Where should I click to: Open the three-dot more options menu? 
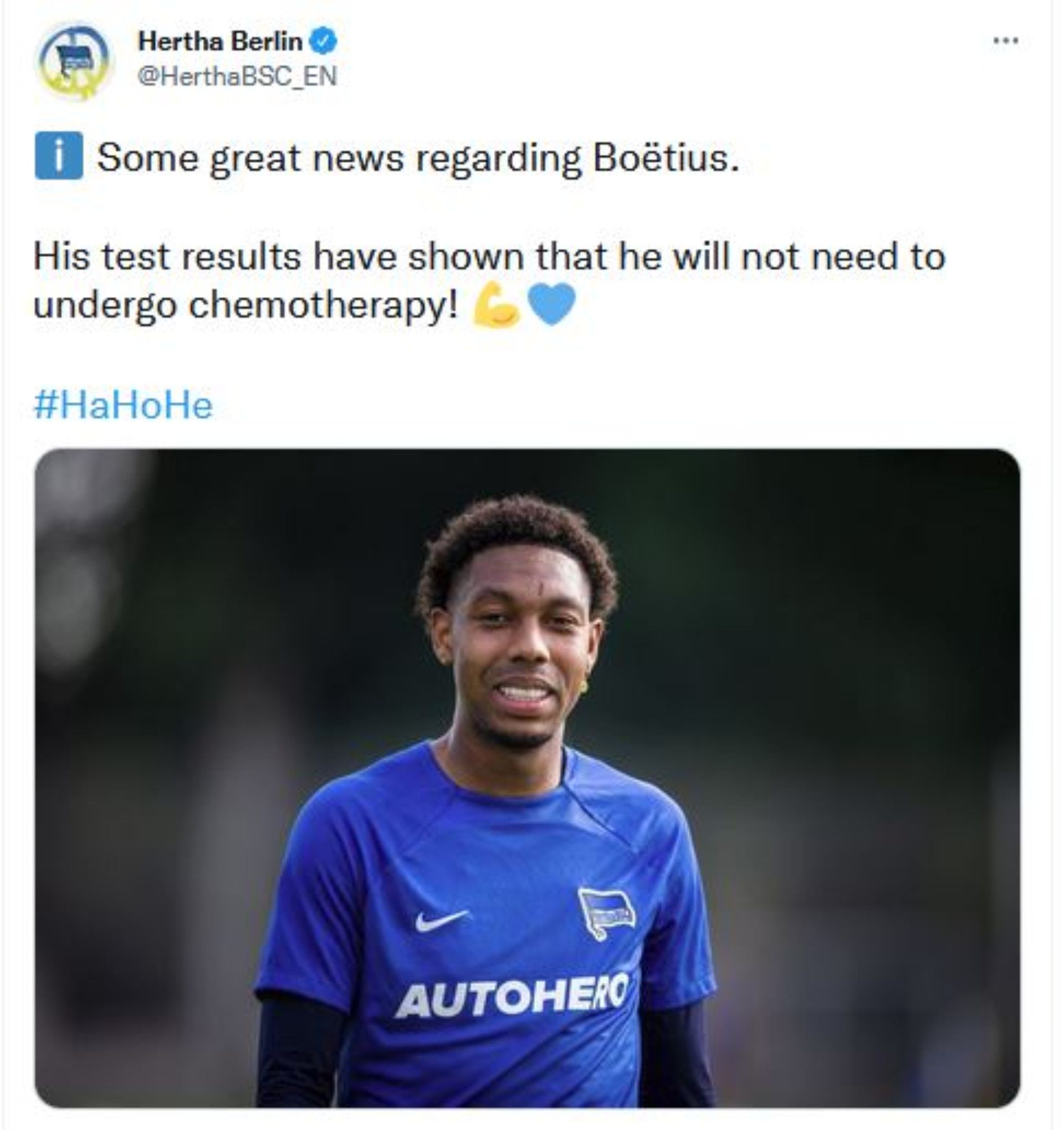[1006, 41]
